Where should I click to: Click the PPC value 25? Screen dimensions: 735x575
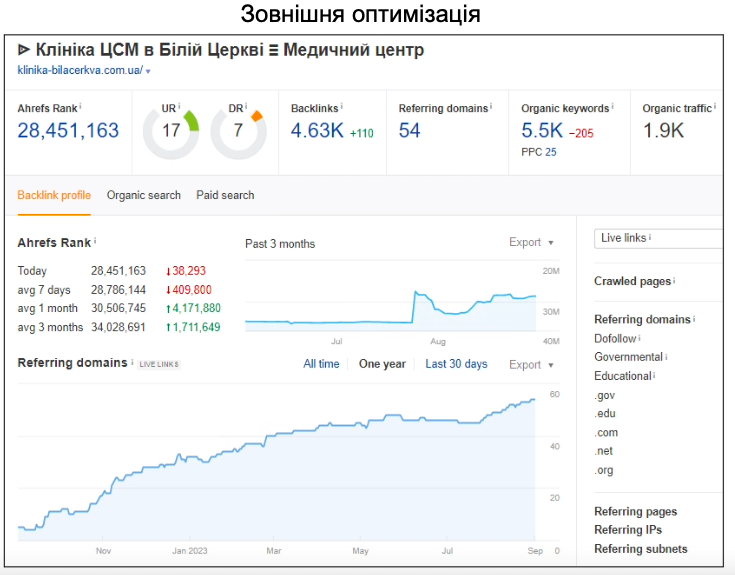(551, 152)
